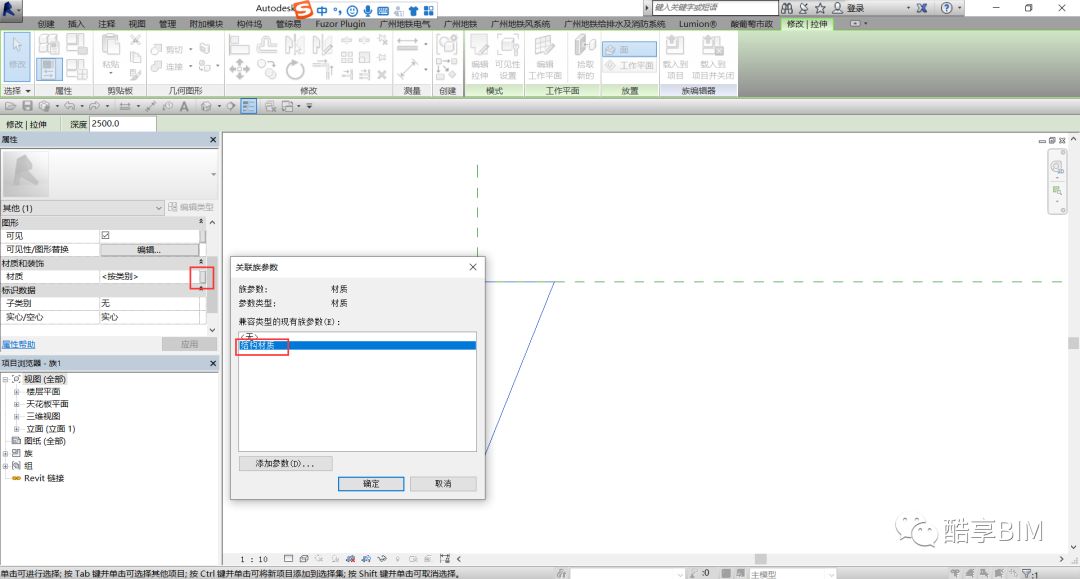The height and width of the screenshot is (579, 1080).
Task: Click the 编辑拉伸 (Edit Extrusion) icon
Action: coord(479,56)
